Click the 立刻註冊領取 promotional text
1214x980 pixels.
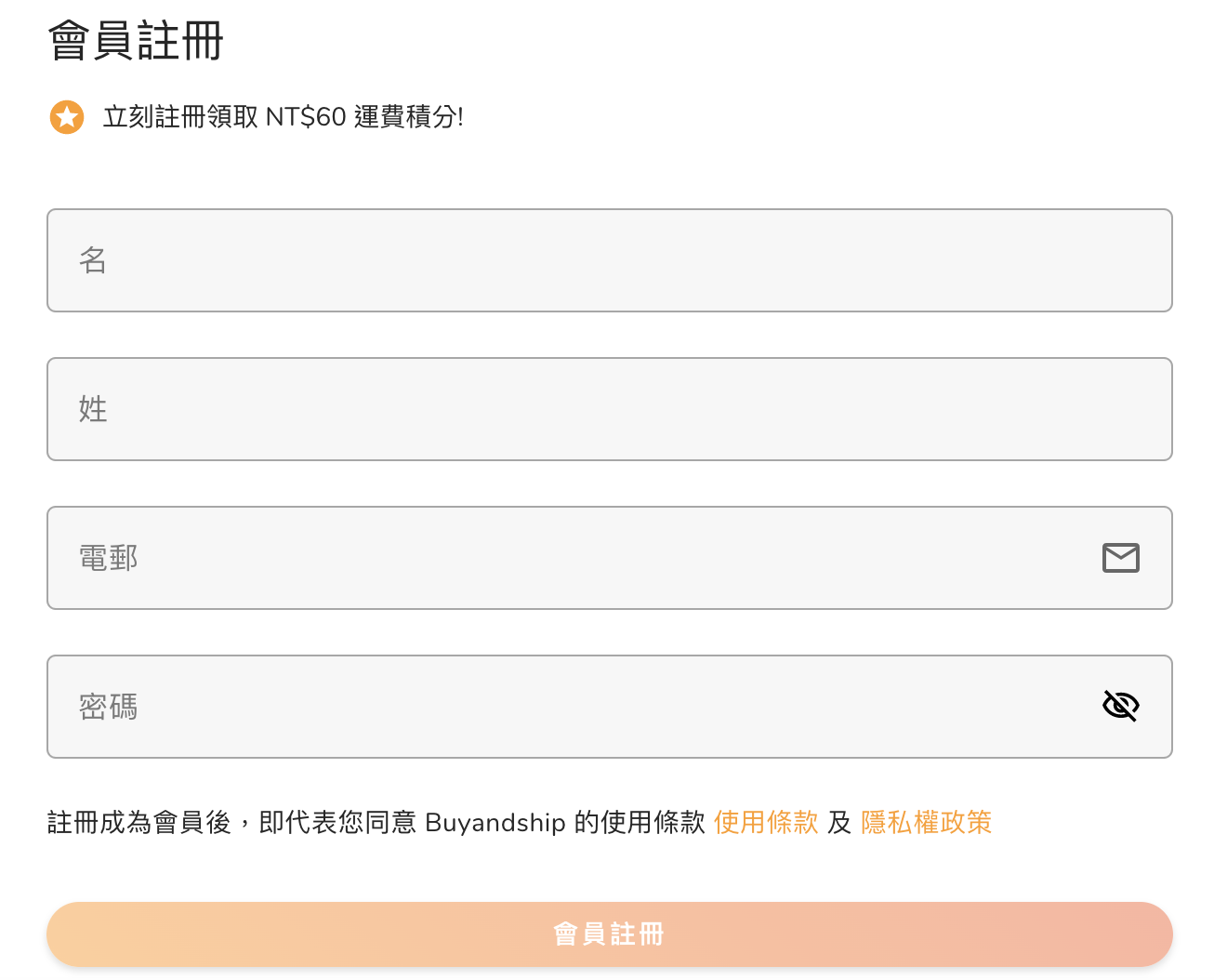pyautogui.click(x=180, y=117)
